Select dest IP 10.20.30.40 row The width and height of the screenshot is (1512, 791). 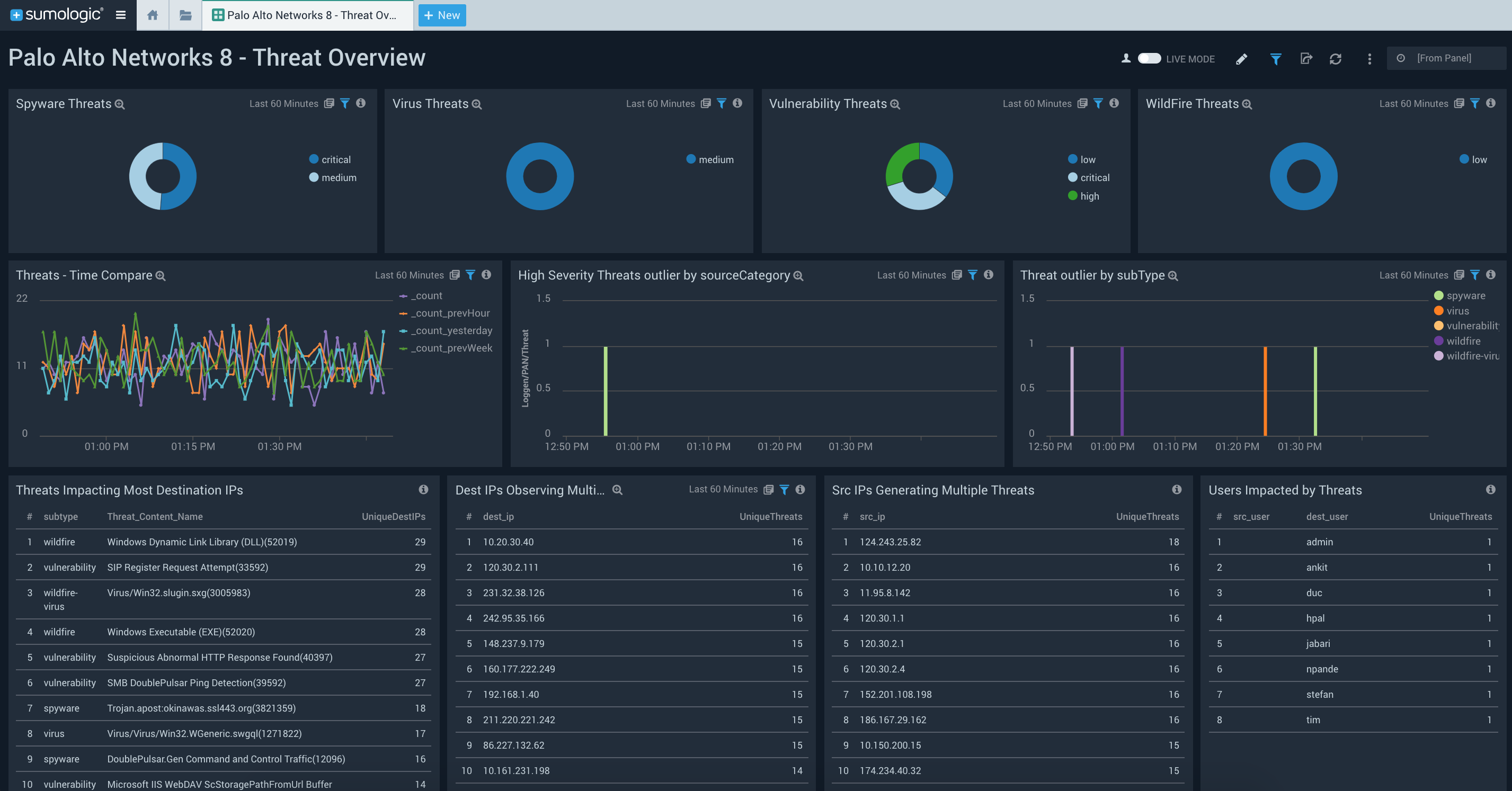632,542
